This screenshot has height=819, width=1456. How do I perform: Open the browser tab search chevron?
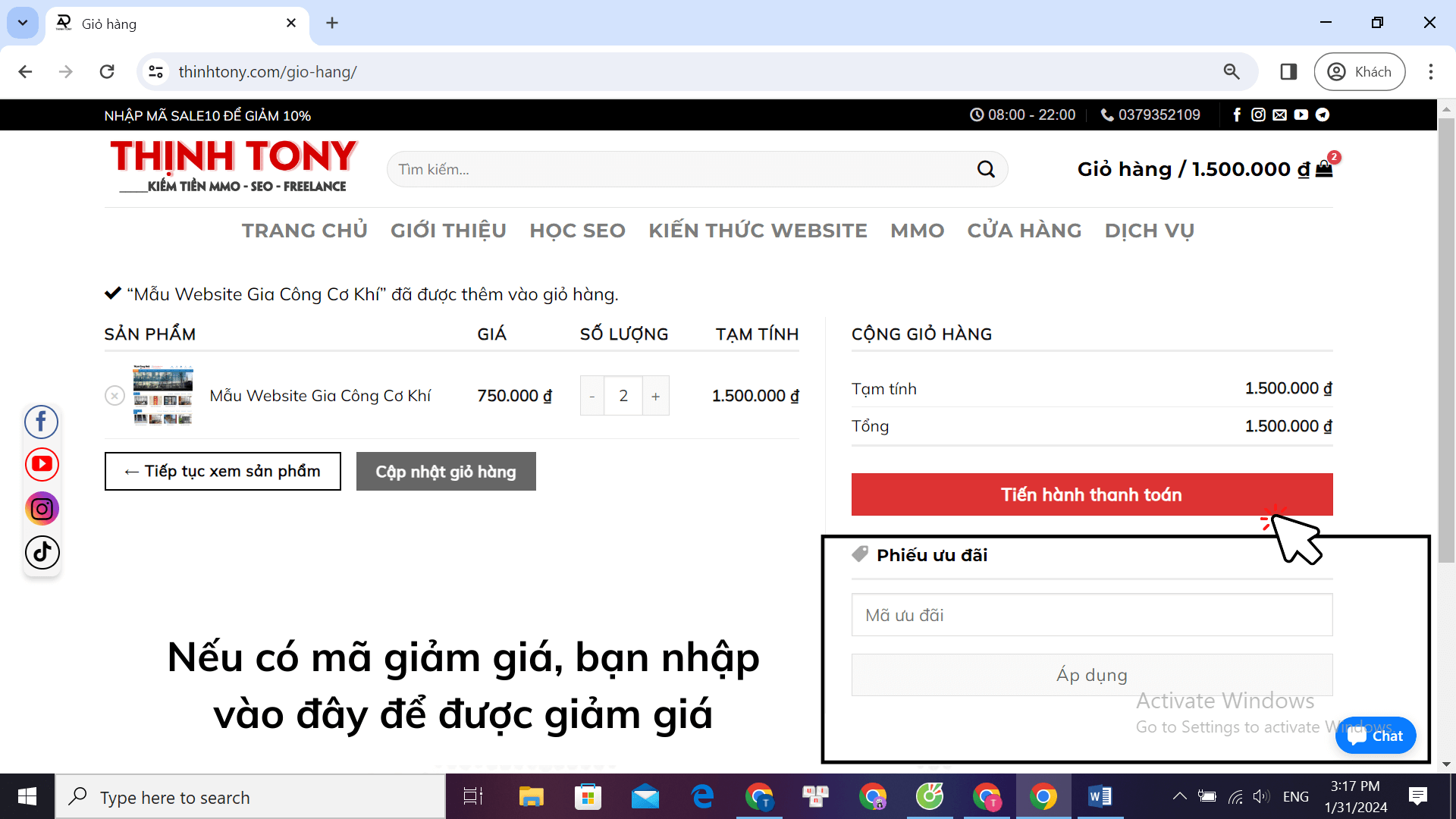pos(22,23)
